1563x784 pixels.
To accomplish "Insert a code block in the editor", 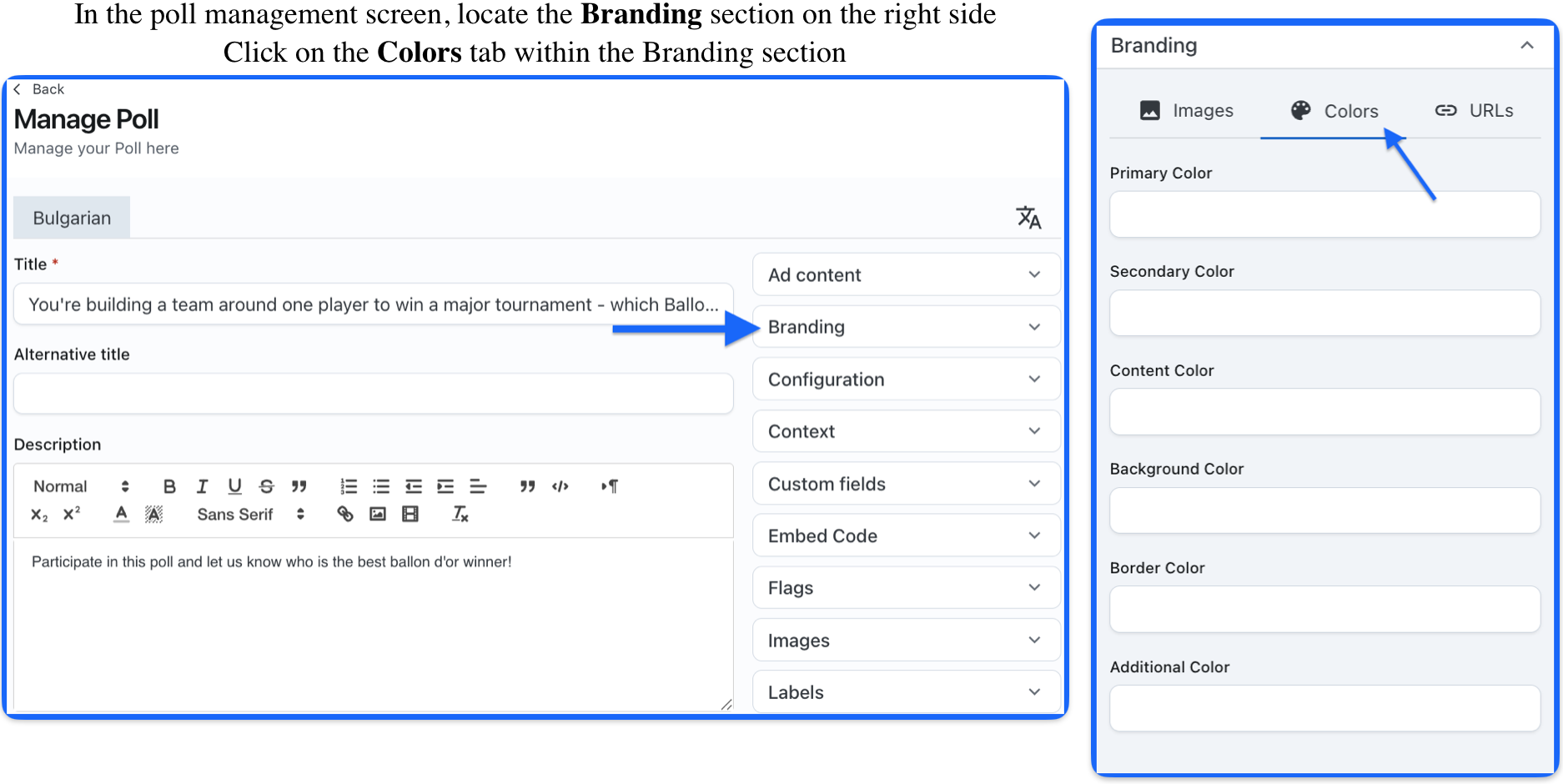I will pyautogui.click(x=560, y=486).
